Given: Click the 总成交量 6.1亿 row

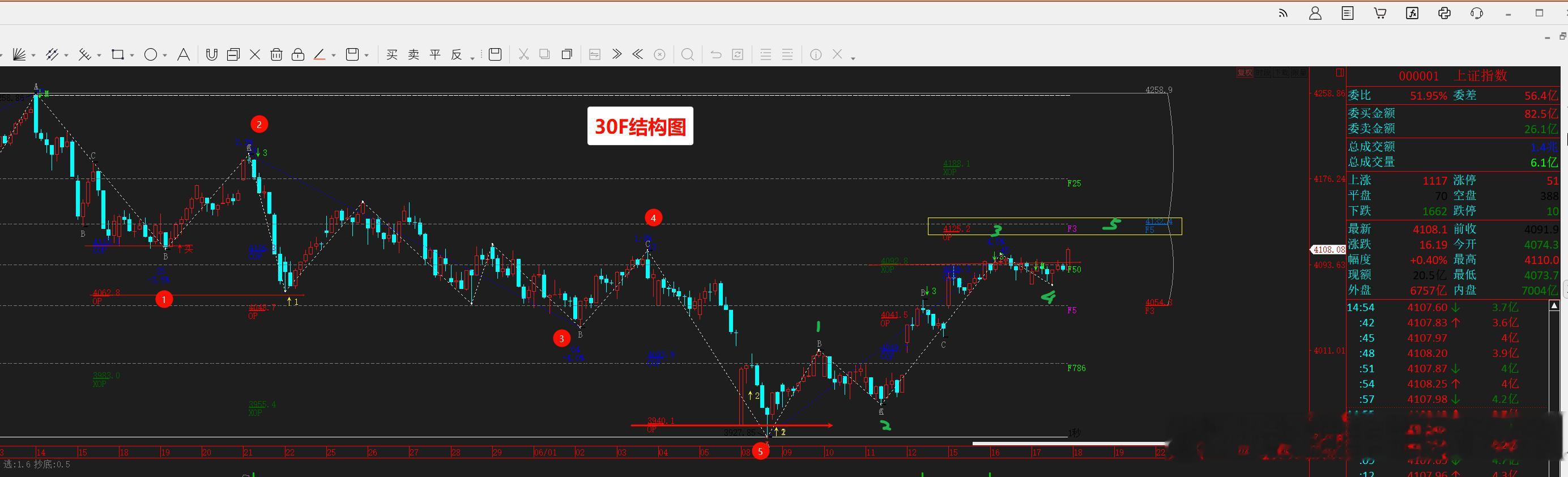Looking at the screenshot, I should [1453, 163].
